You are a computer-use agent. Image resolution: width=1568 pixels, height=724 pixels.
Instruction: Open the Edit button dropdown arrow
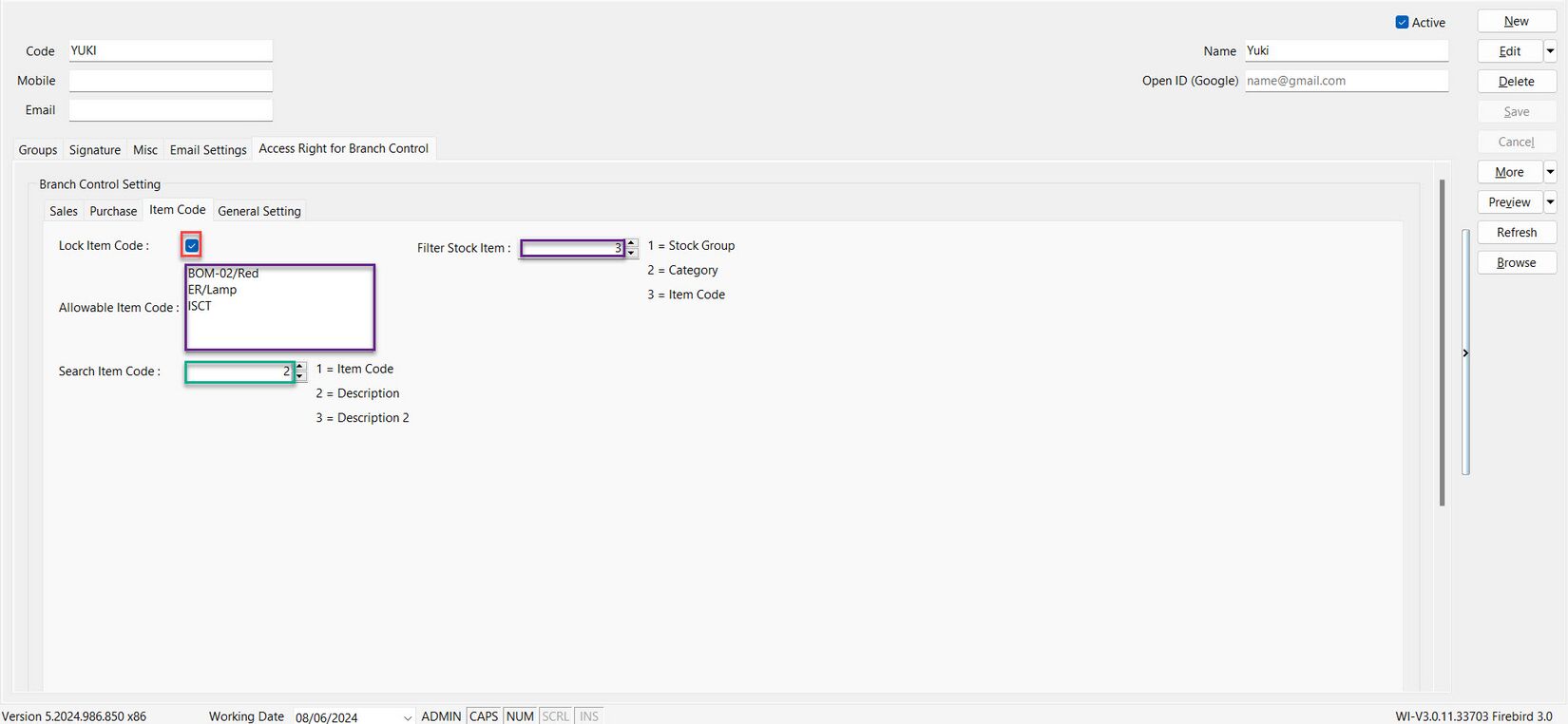1550,51
